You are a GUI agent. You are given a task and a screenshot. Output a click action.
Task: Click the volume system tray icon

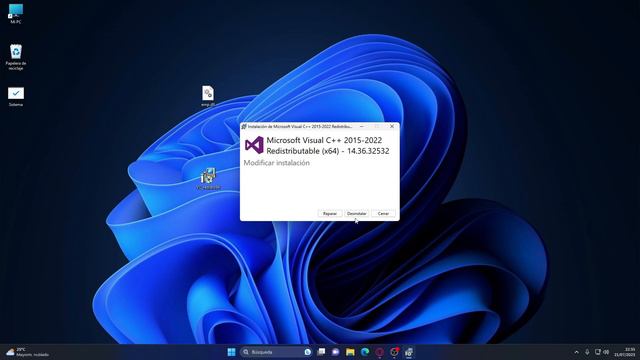click(606, 352)
